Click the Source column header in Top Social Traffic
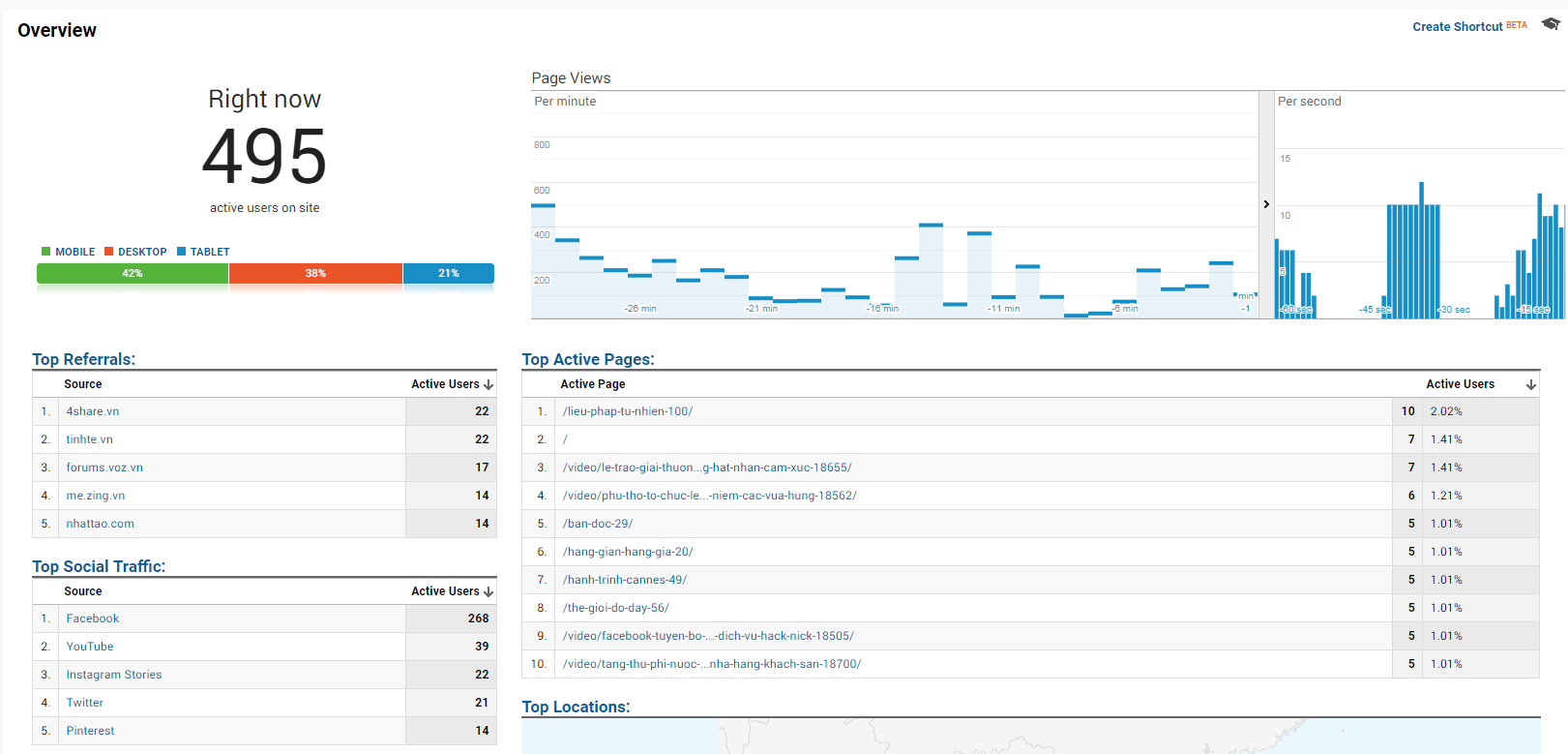 tap(83, 591)
